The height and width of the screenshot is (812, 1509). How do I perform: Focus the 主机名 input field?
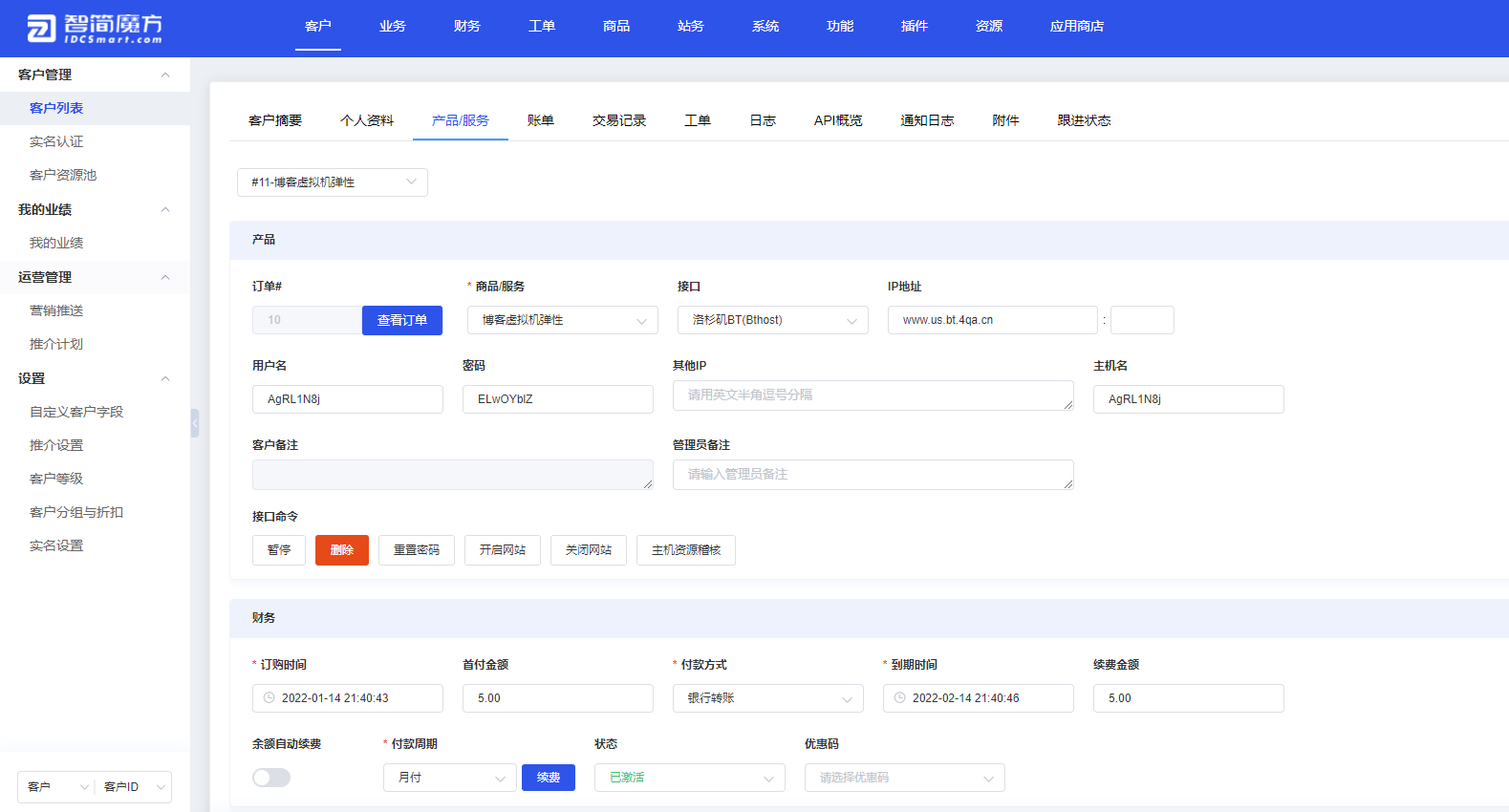1189,399
